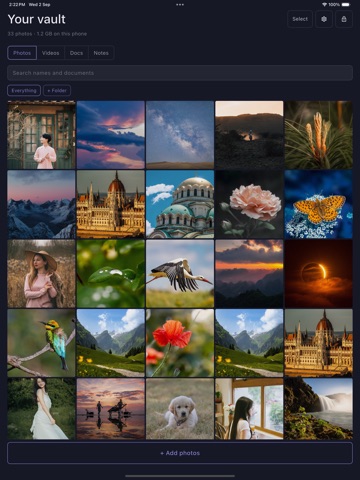Image resolution: width=360 pixels, height=480 pixels.
Task: Open photo of person by green doors
Action: click(x=41, y=135)
